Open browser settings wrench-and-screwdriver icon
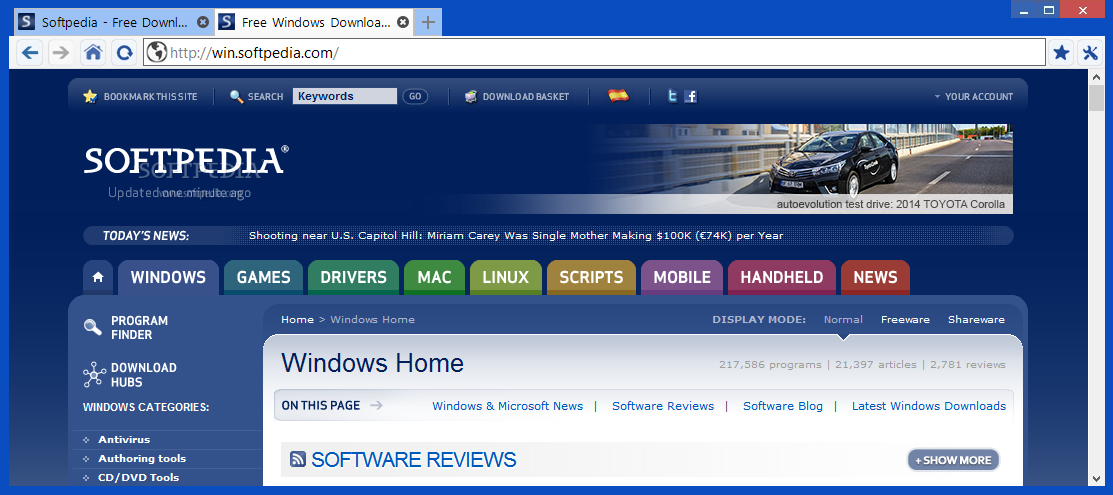This screenshot has width=1113, height=495. tap(1090, 53)
